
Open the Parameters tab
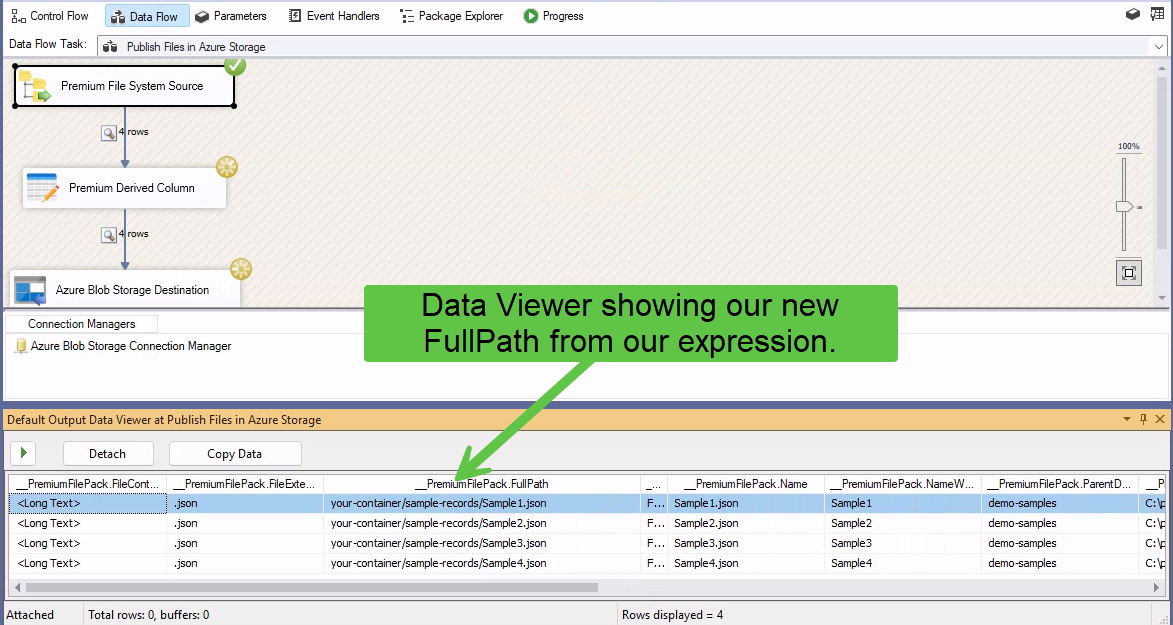[231, 16]
